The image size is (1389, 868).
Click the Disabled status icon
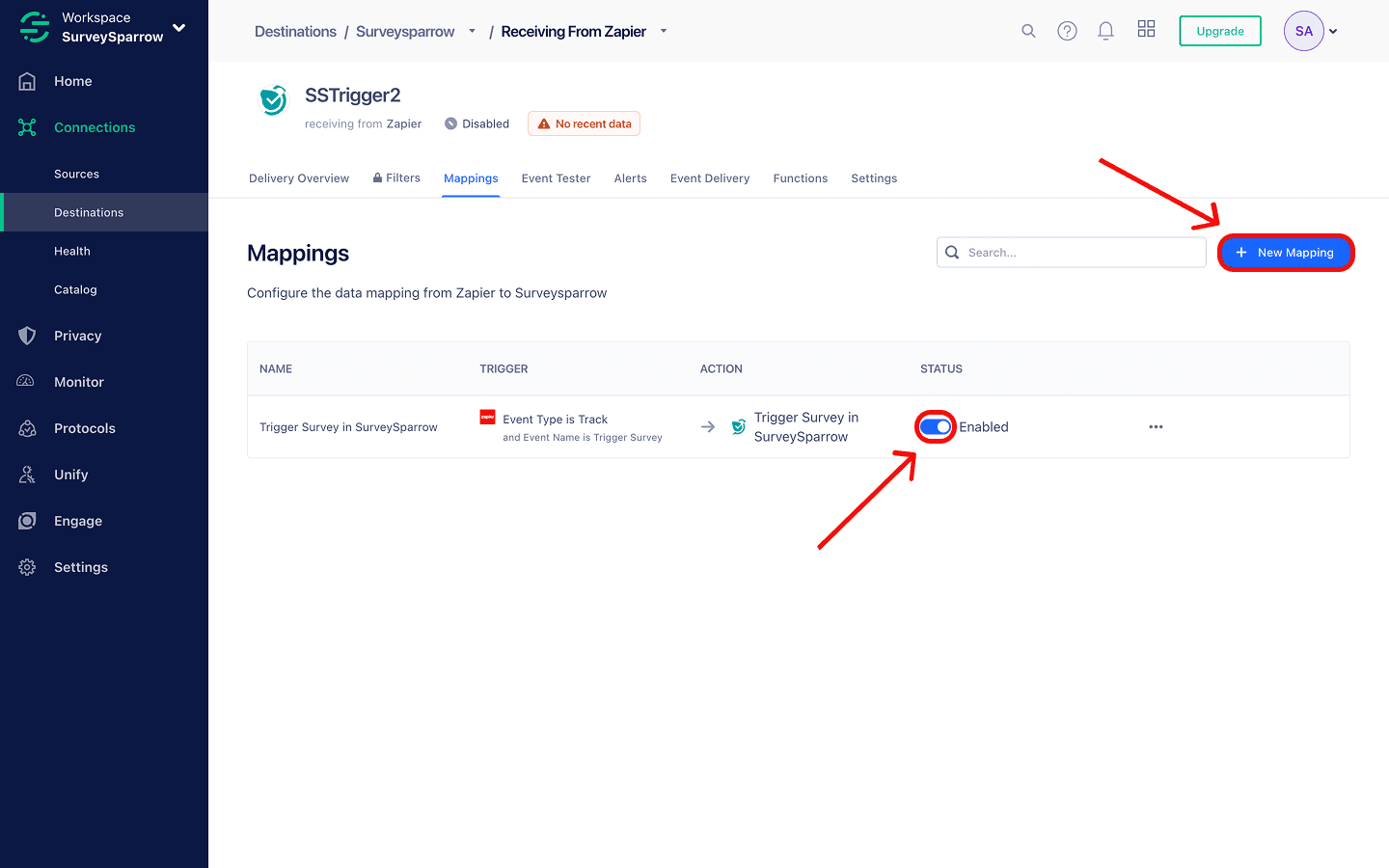[450, 123]
